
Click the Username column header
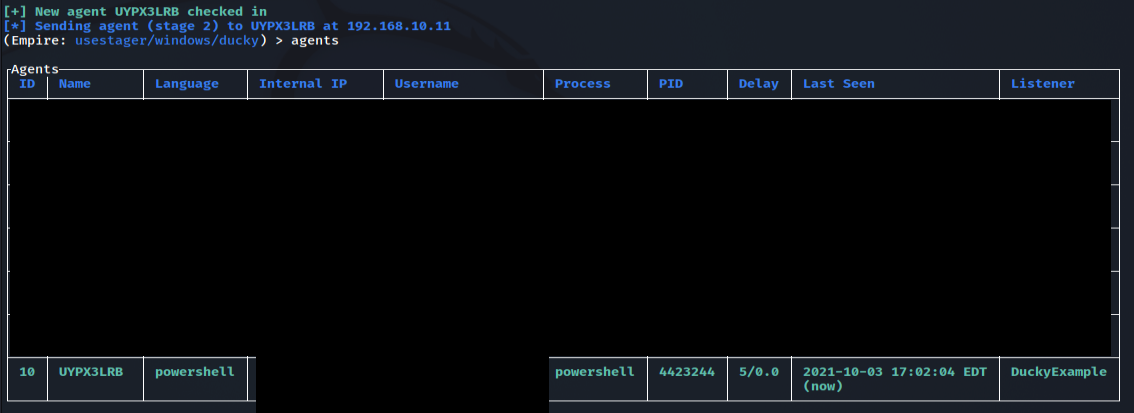pyautogui.click(x=427, y=84)
